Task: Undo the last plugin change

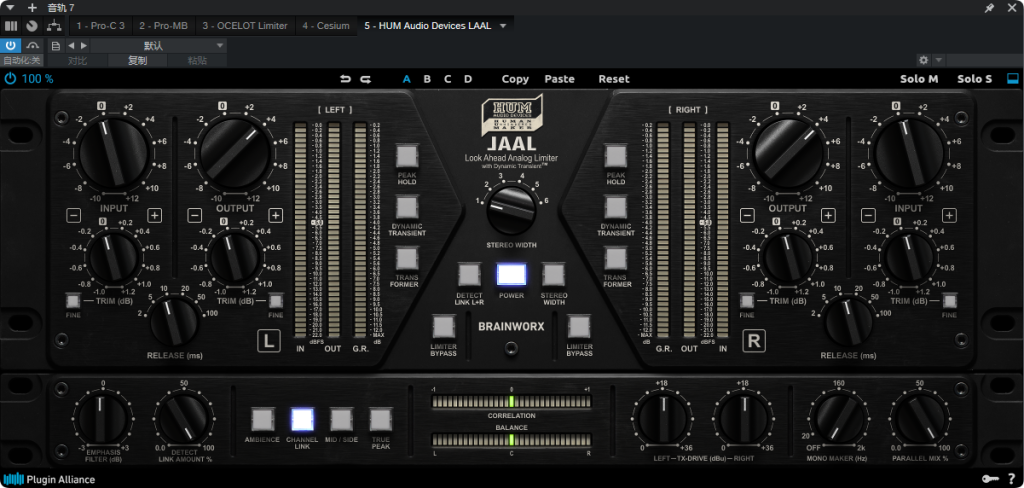Action: coord(345,79)
